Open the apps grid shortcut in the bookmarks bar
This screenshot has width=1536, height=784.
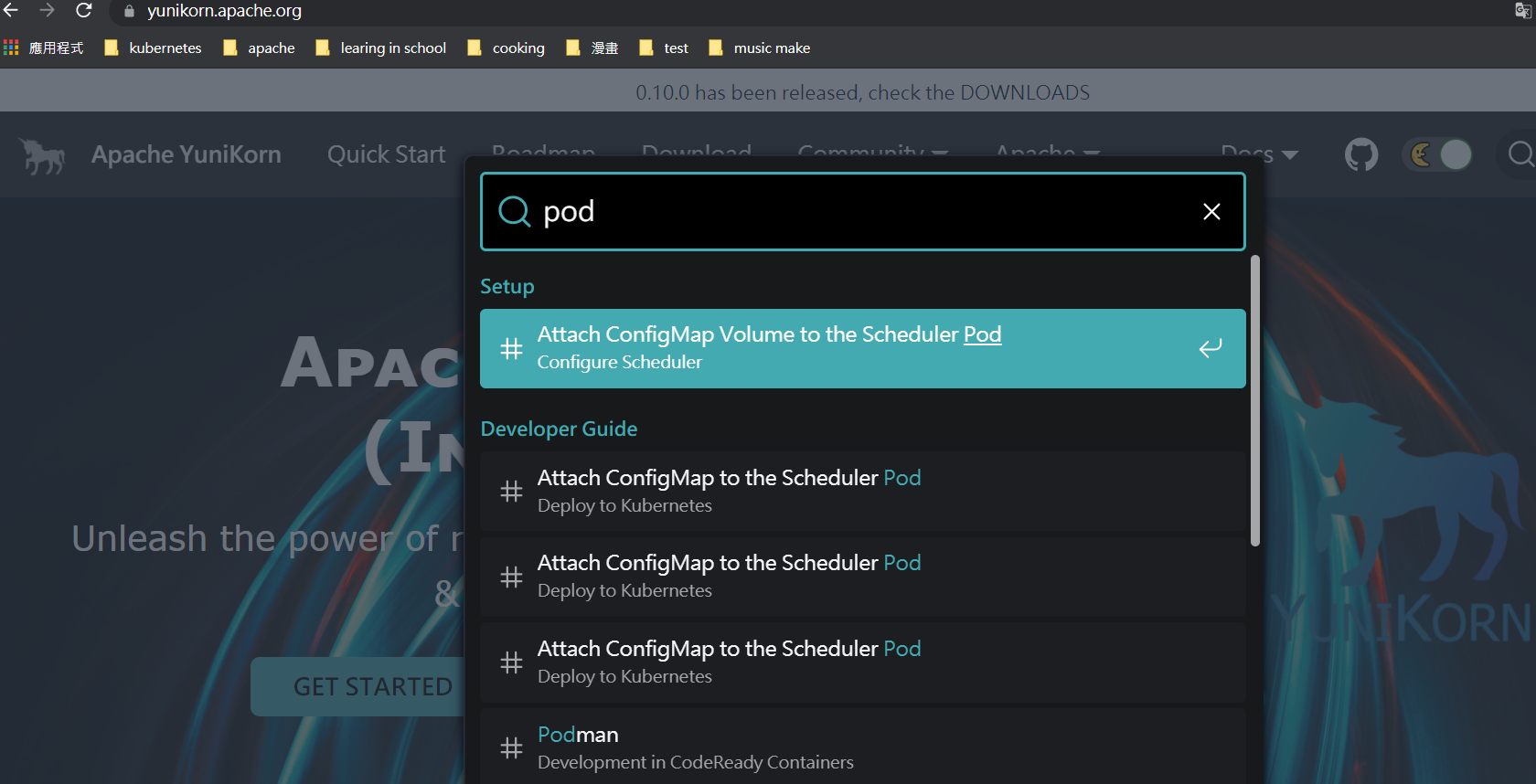11,48
